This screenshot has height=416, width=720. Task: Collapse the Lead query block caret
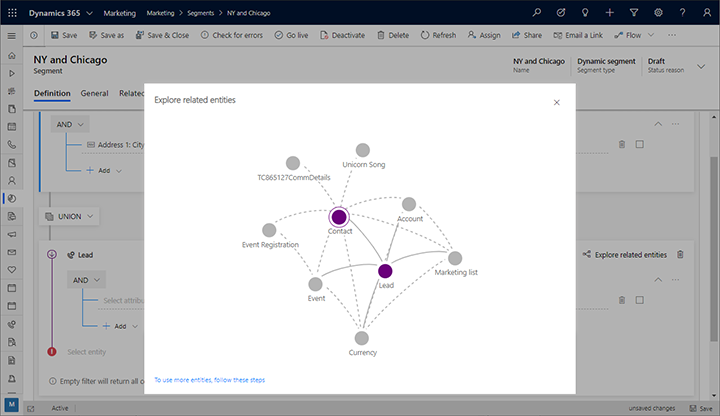658,280
